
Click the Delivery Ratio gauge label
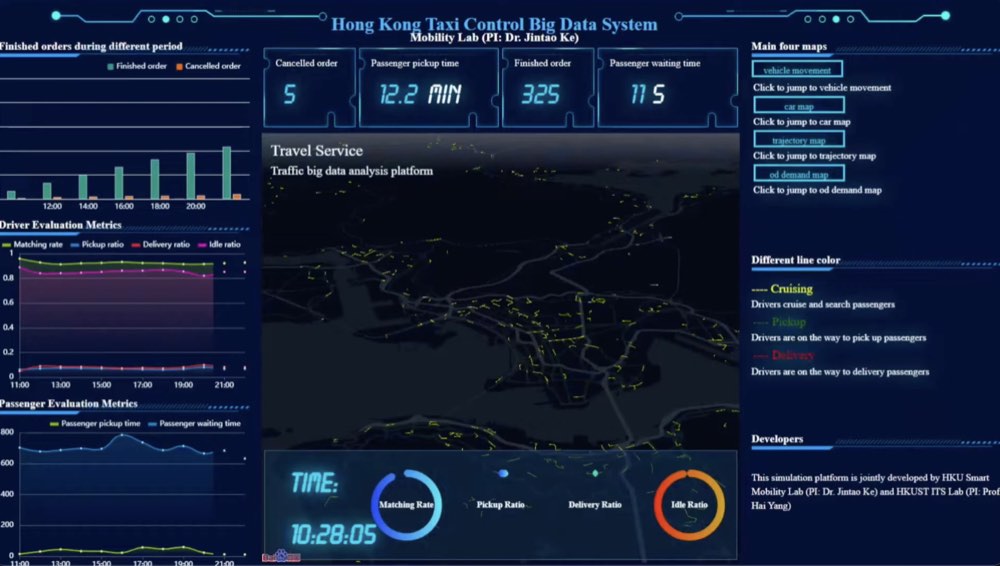(595, 504)
